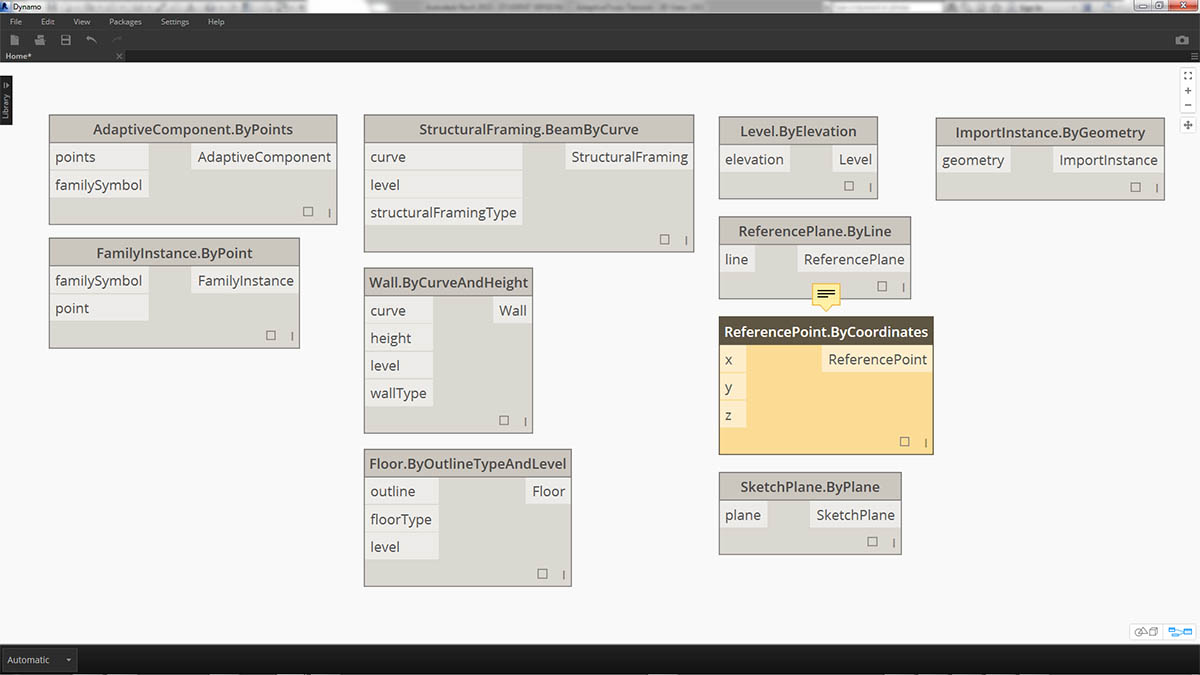Open the workspace tabs list menu
The width and height of the screenshot is (1200, 675).
click(x=1194, y=56)
